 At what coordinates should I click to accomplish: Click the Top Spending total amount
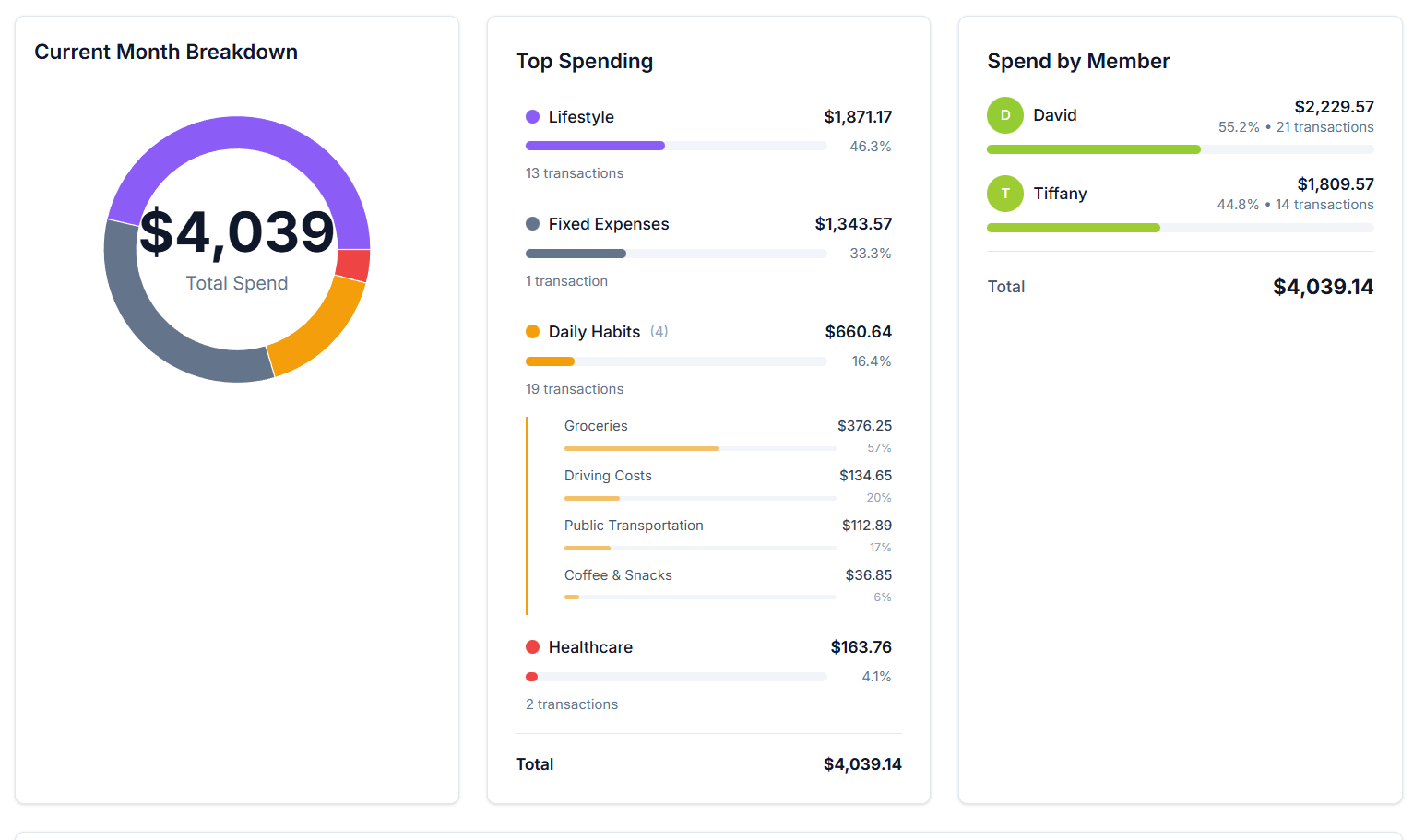click(861, 763)
